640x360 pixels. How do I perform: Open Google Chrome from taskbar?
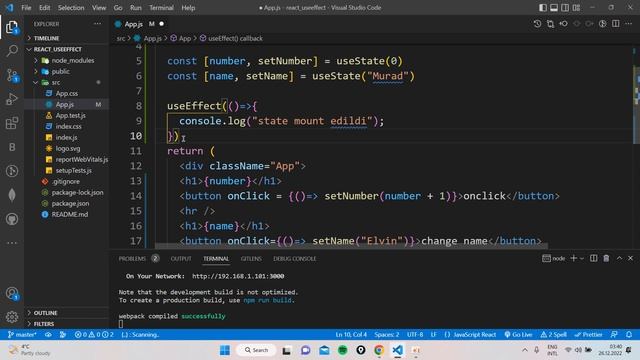379,350
